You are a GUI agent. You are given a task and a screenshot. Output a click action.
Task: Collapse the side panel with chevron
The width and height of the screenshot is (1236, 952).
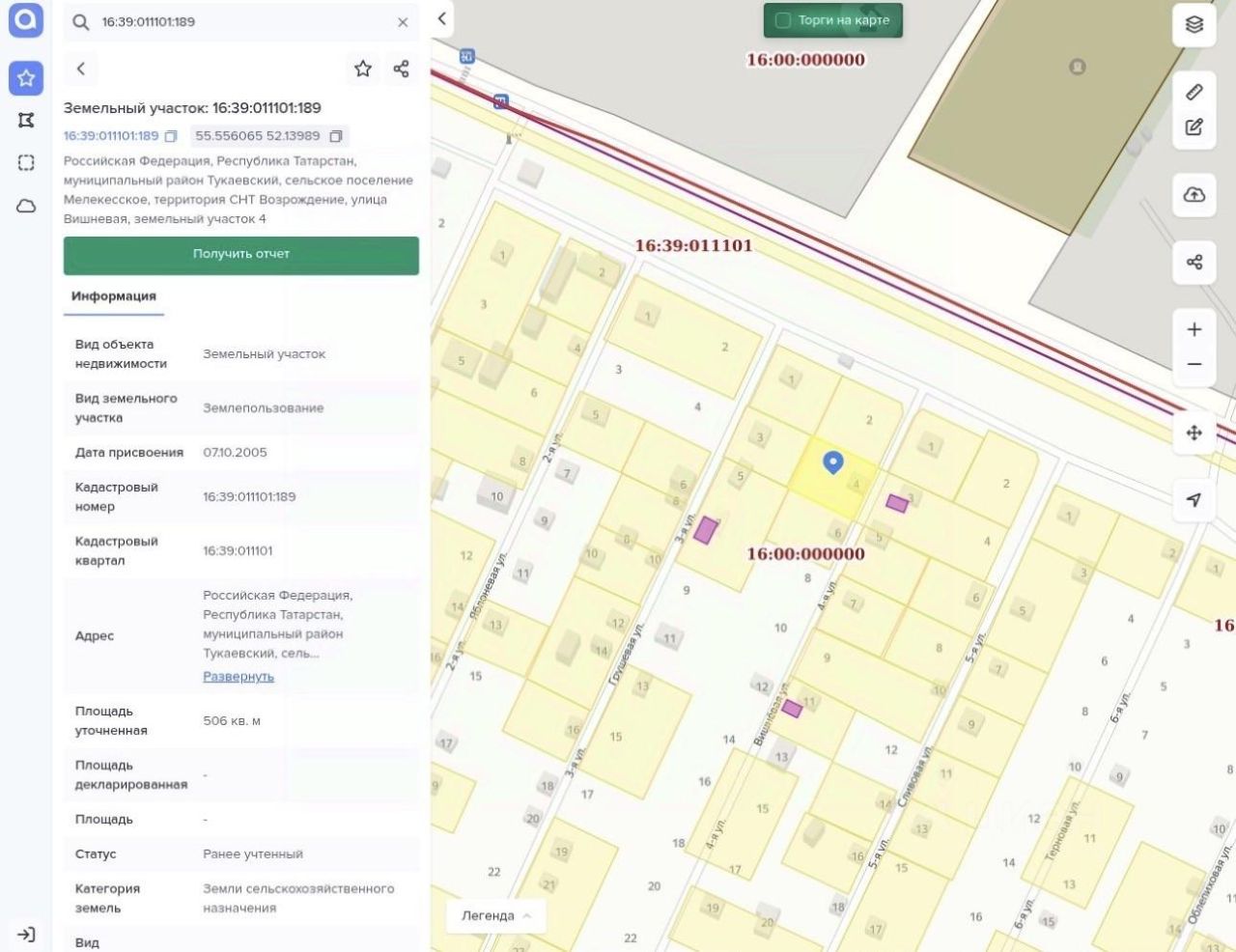[x=441, y=18]
